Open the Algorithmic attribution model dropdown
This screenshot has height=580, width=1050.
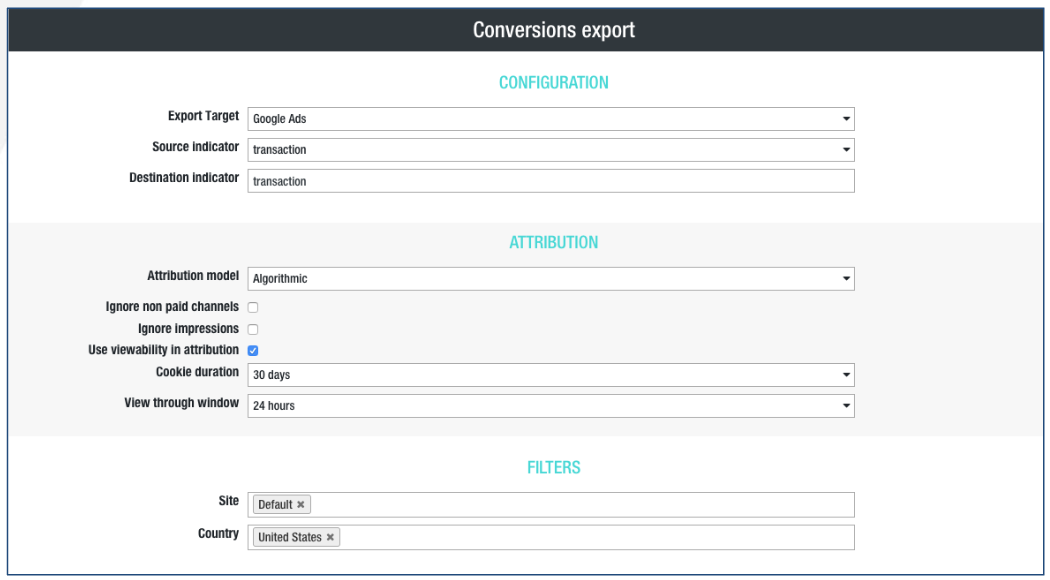pos(550,279)
